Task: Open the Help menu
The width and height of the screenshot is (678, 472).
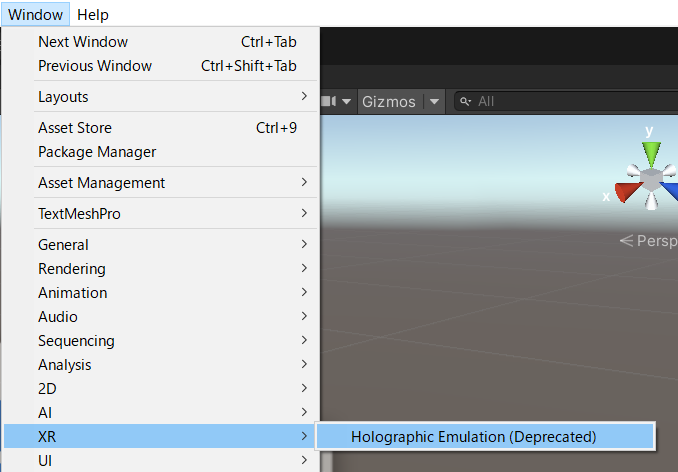Action: [93, 15]
